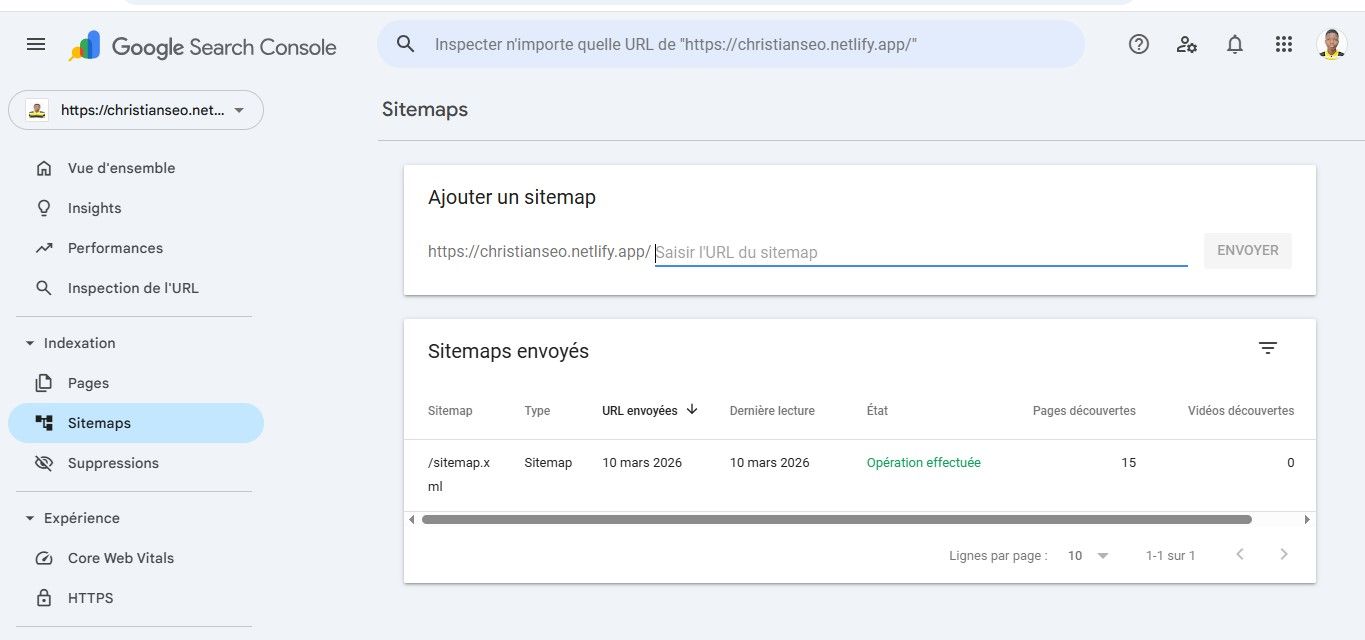1365x640 pixels.
Task: Open user and permissions settings icon
Action: click(1187, 45)
